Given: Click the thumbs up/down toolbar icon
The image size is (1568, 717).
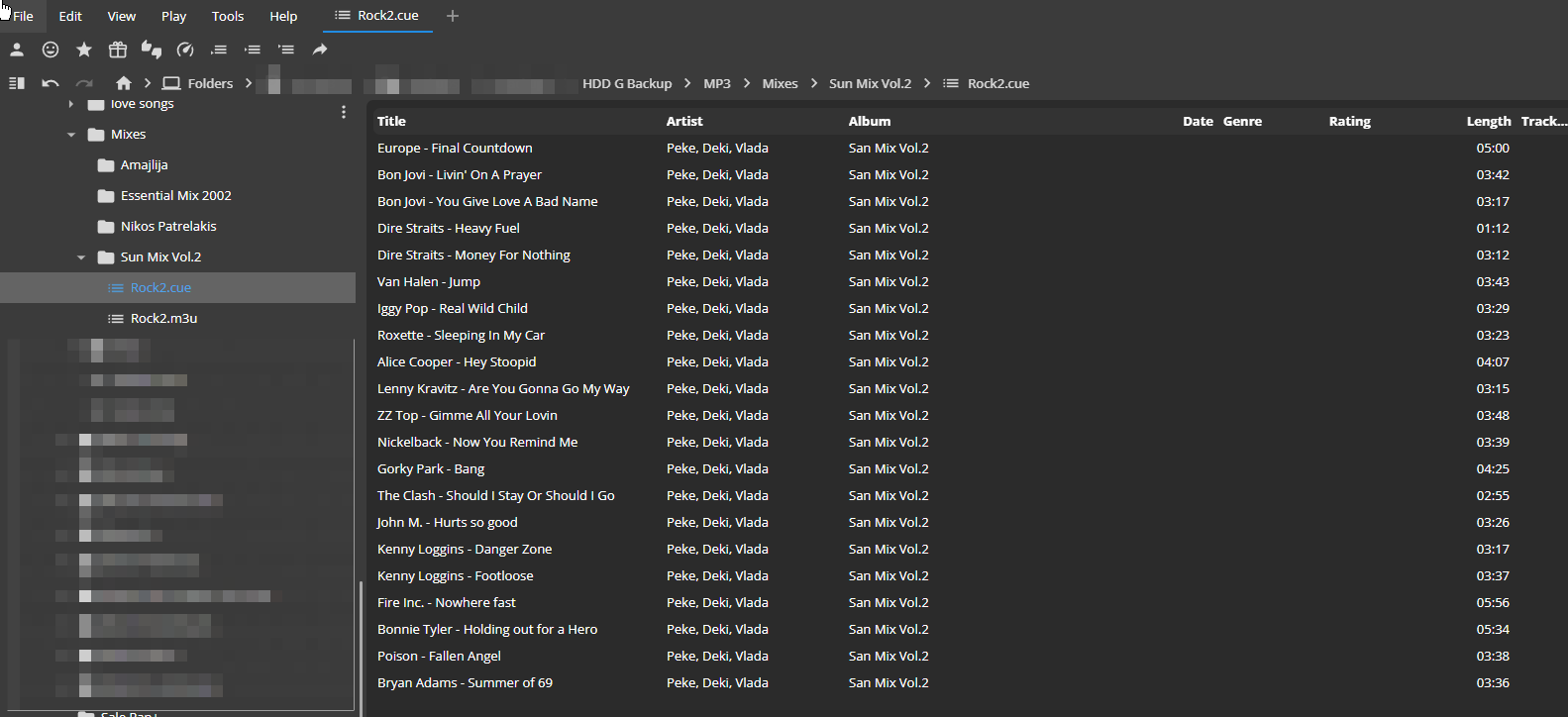Looking at the screenshot, I should (152, 50).
